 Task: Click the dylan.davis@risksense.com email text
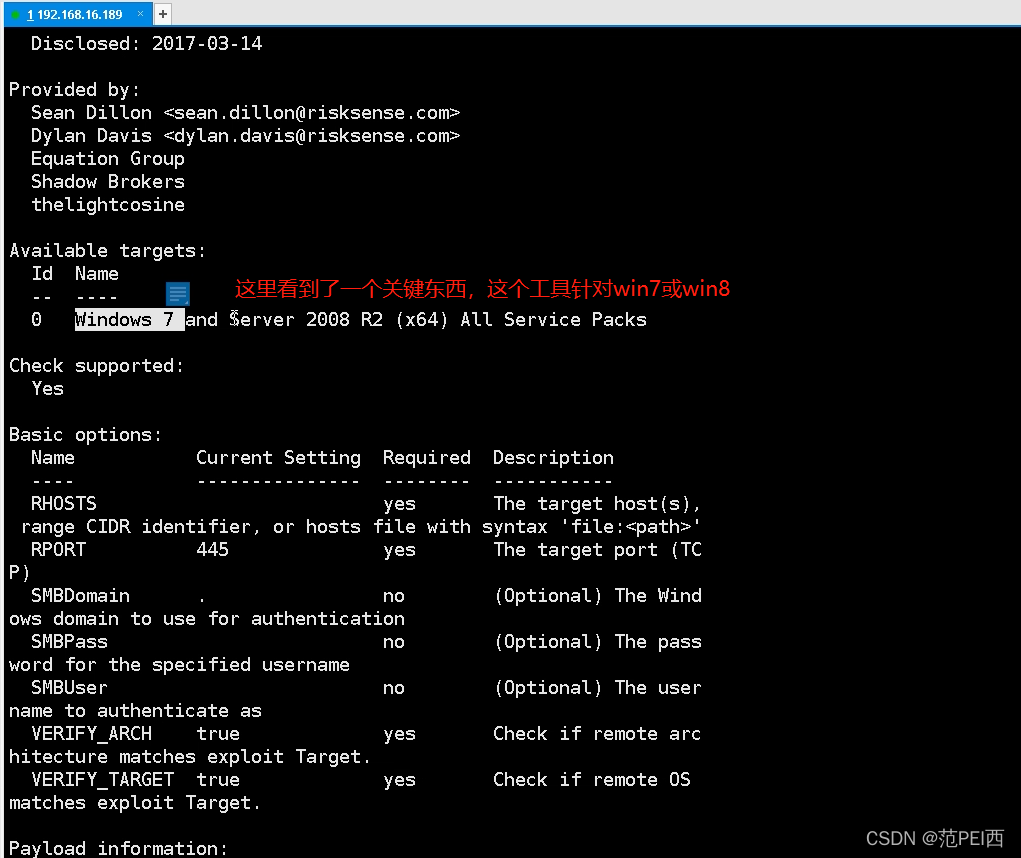click(x=312, y=135)
